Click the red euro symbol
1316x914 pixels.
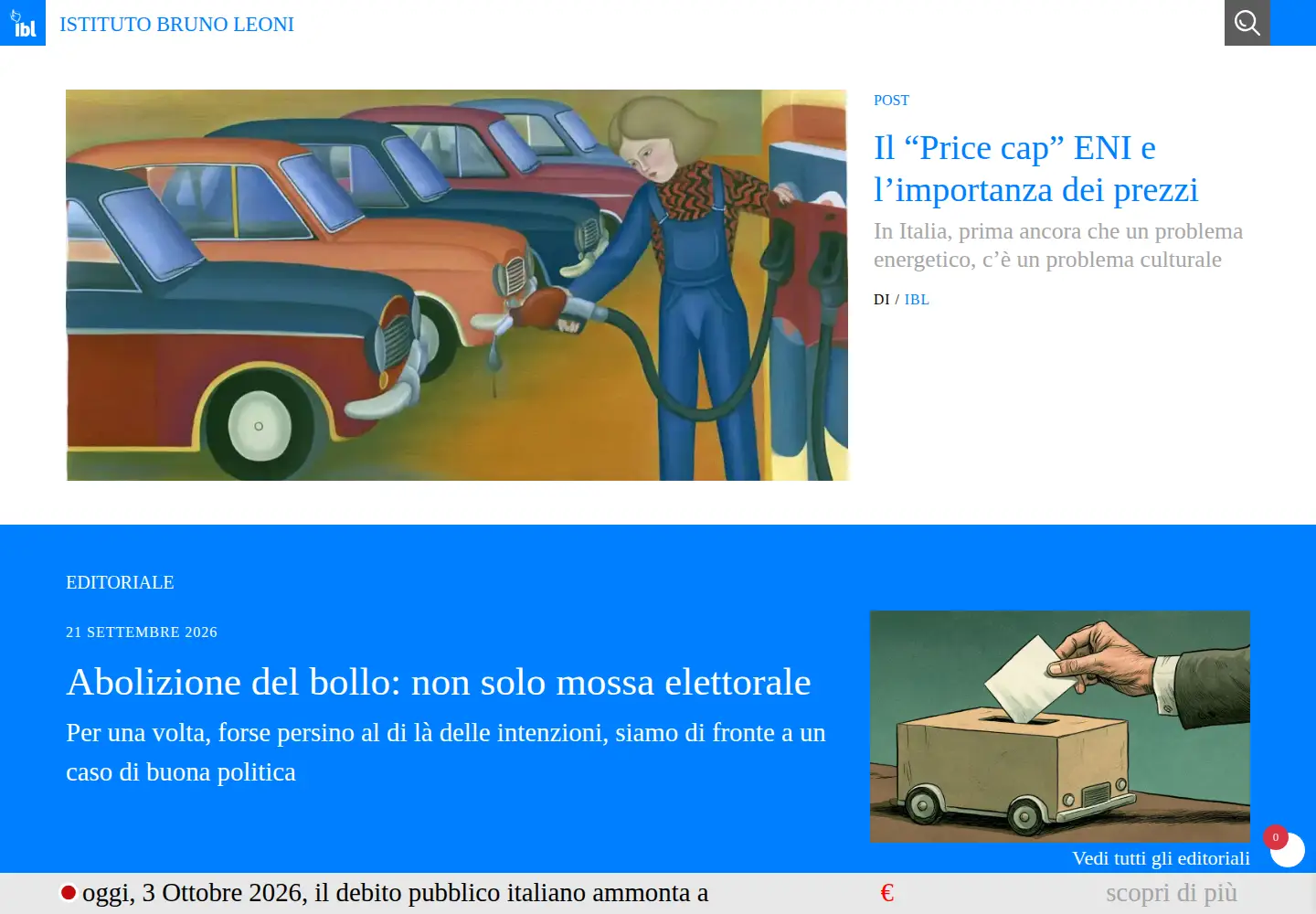click(x=886, y=893)
